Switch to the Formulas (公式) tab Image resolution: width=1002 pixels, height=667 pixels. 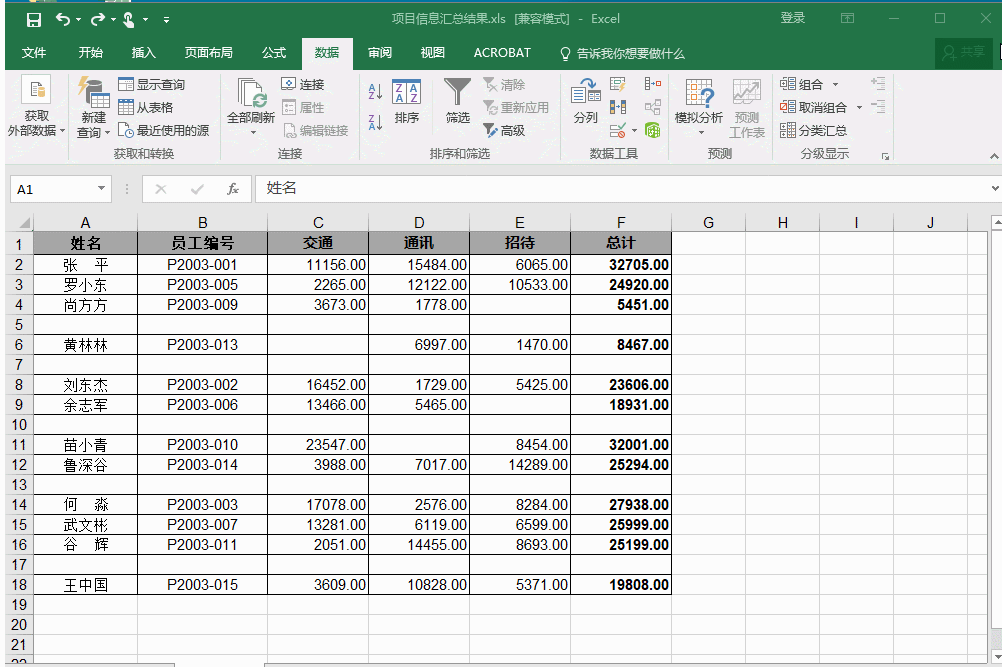[274, 53]
